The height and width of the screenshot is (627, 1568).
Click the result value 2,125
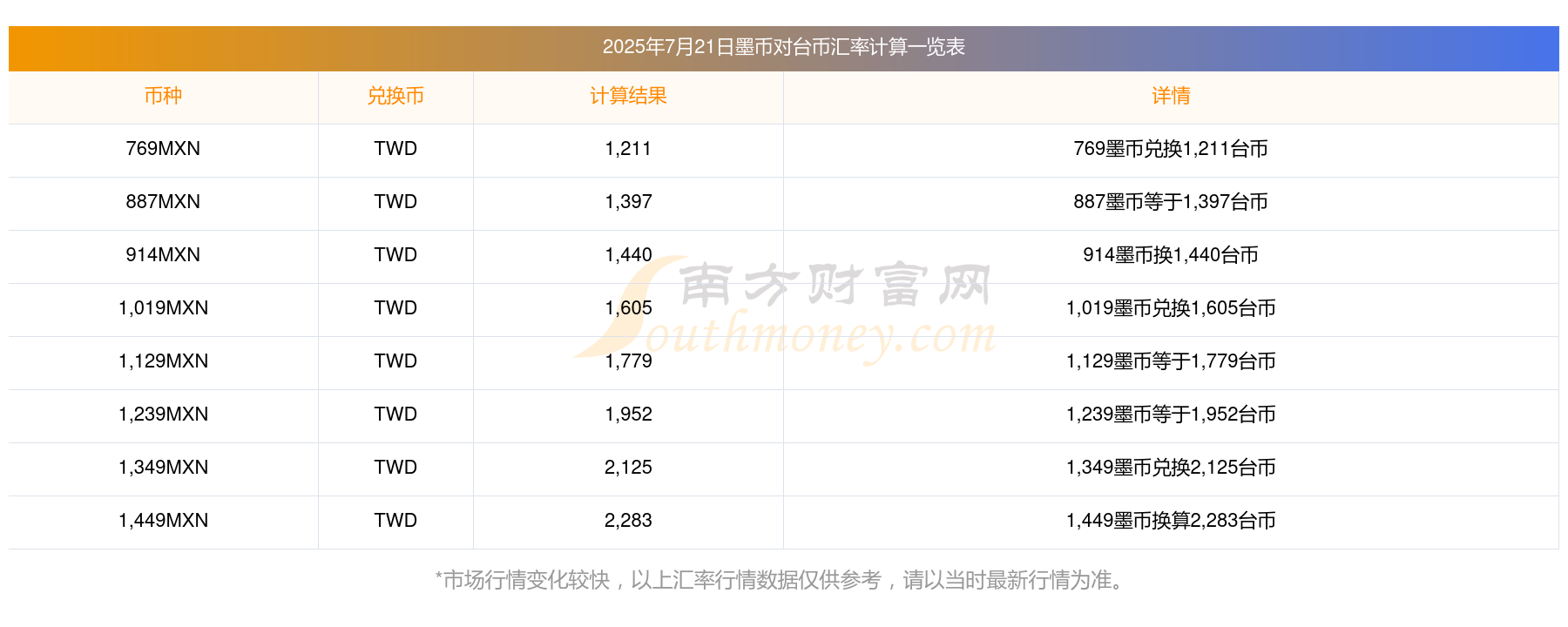(x=628, y=468)
